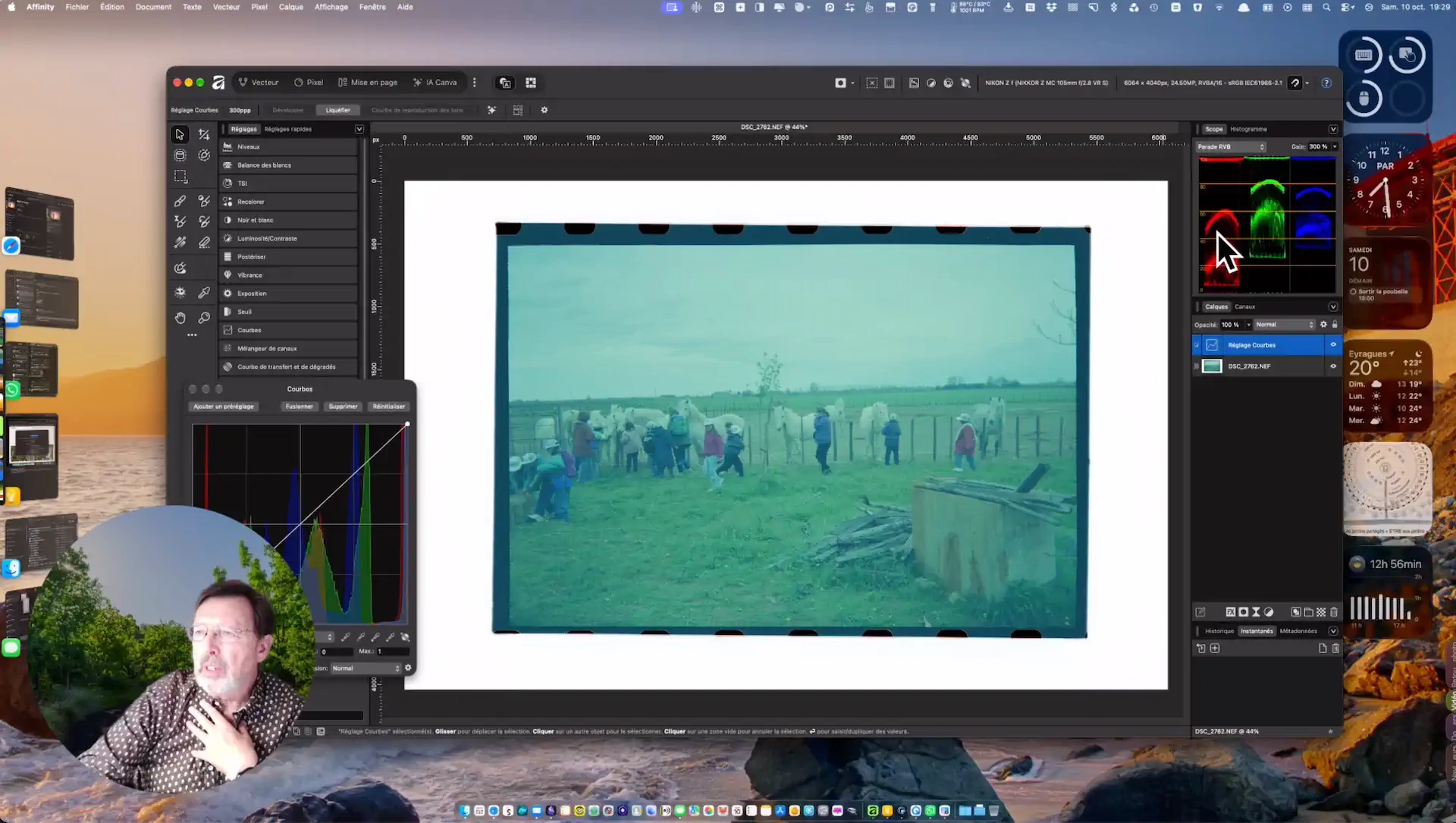Select the Hand pan tool
This screenshot has height=823, width=1456.
[x=180, y=318]
